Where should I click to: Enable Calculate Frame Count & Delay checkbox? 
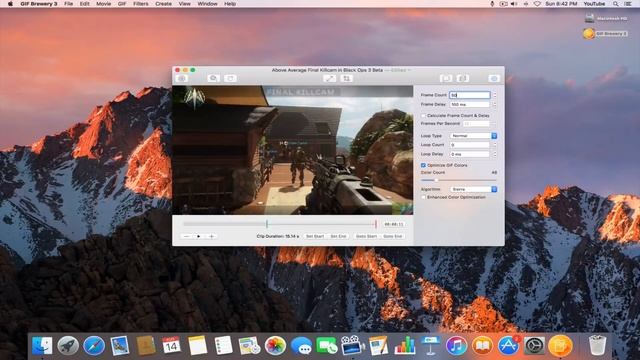[x=423, y=116]
